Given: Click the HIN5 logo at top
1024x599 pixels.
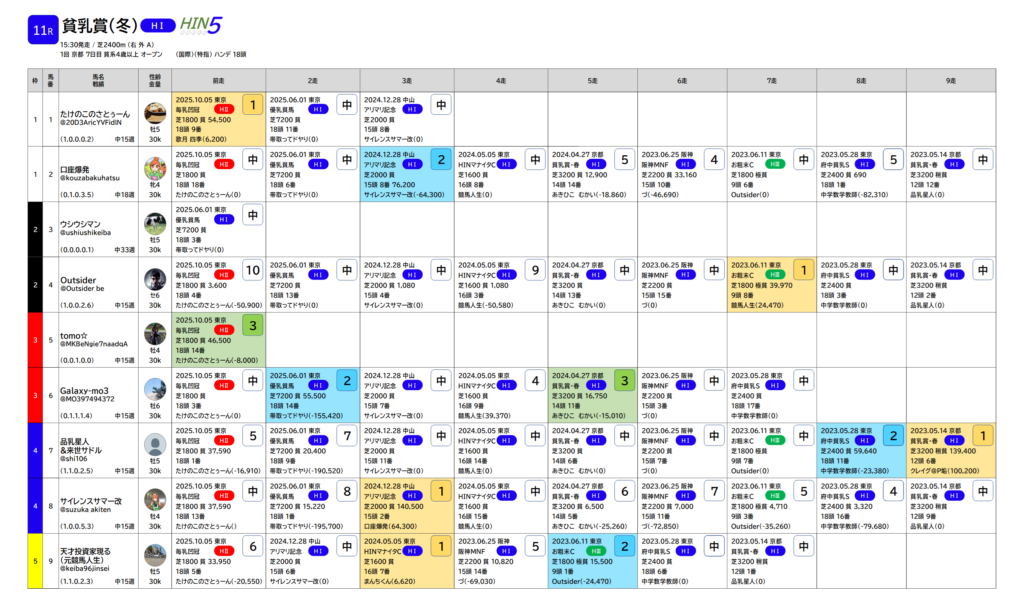Looking at the screenshot, I should (202, 24).
